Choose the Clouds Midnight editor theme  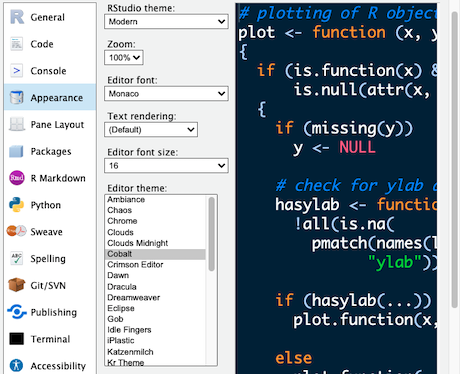coord(155,243)
